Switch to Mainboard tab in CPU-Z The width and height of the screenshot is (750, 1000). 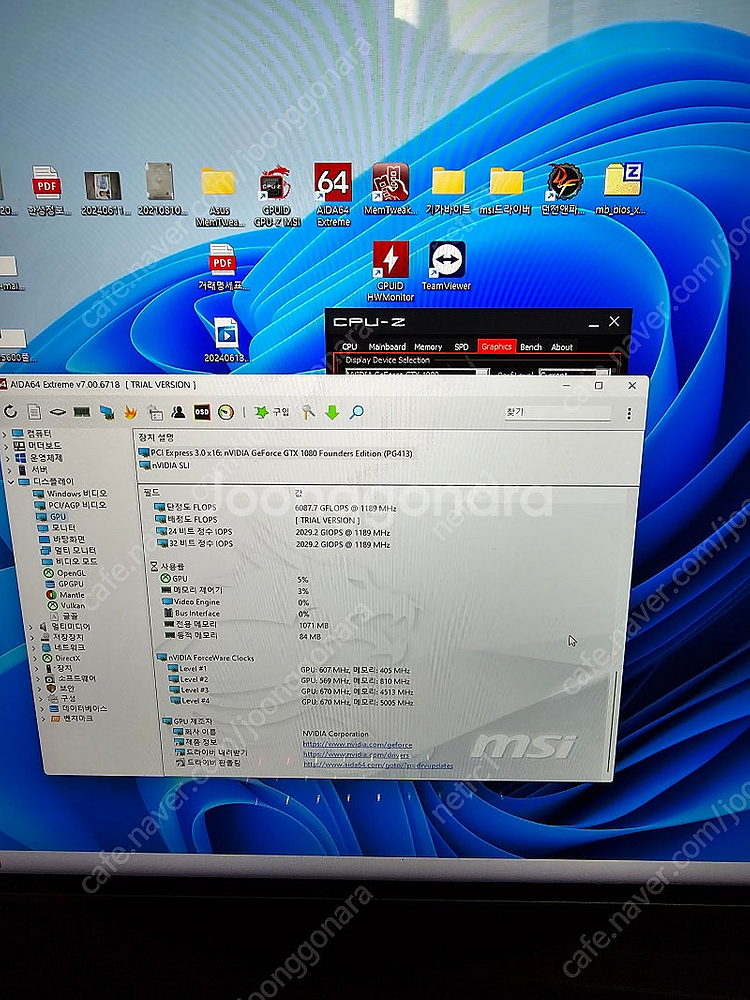387,346
